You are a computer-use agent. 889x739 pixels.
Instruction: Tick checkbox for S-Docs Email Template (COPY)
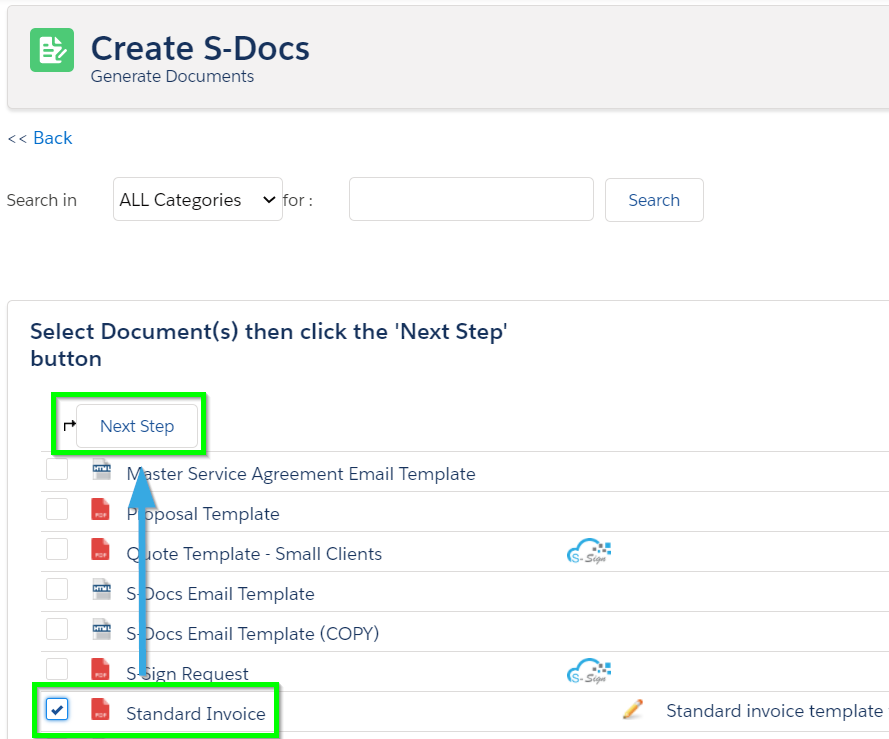pyautogui.click(x=57, y=629)
